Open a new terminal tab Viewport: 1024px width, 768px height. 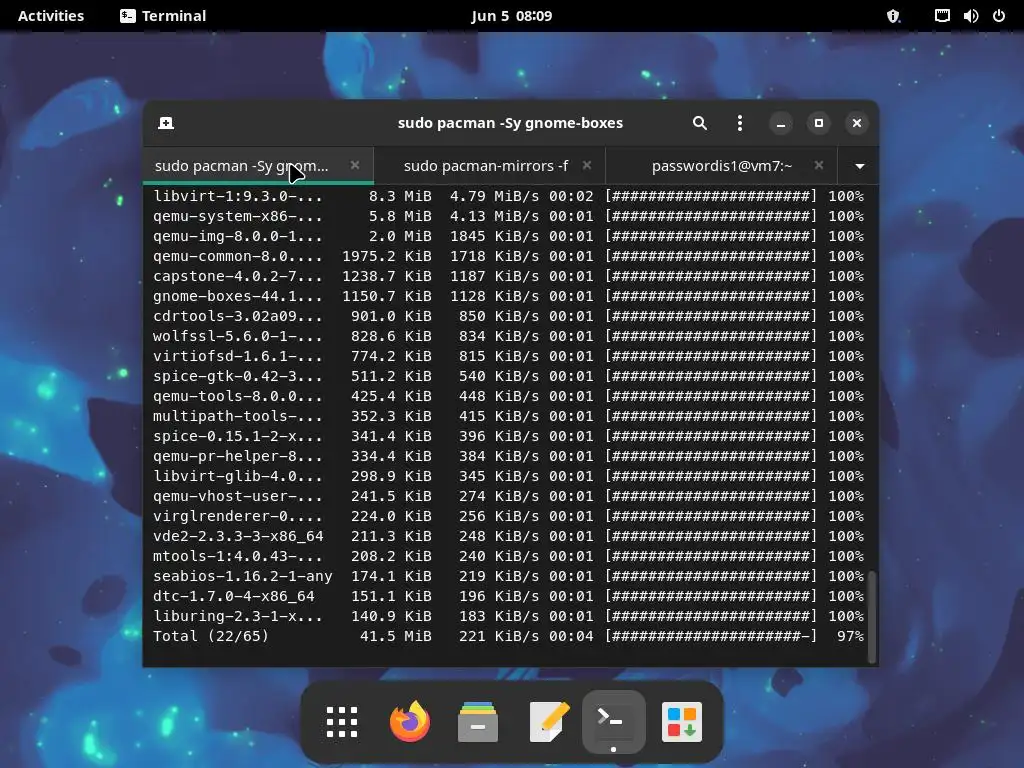[166, 123]
